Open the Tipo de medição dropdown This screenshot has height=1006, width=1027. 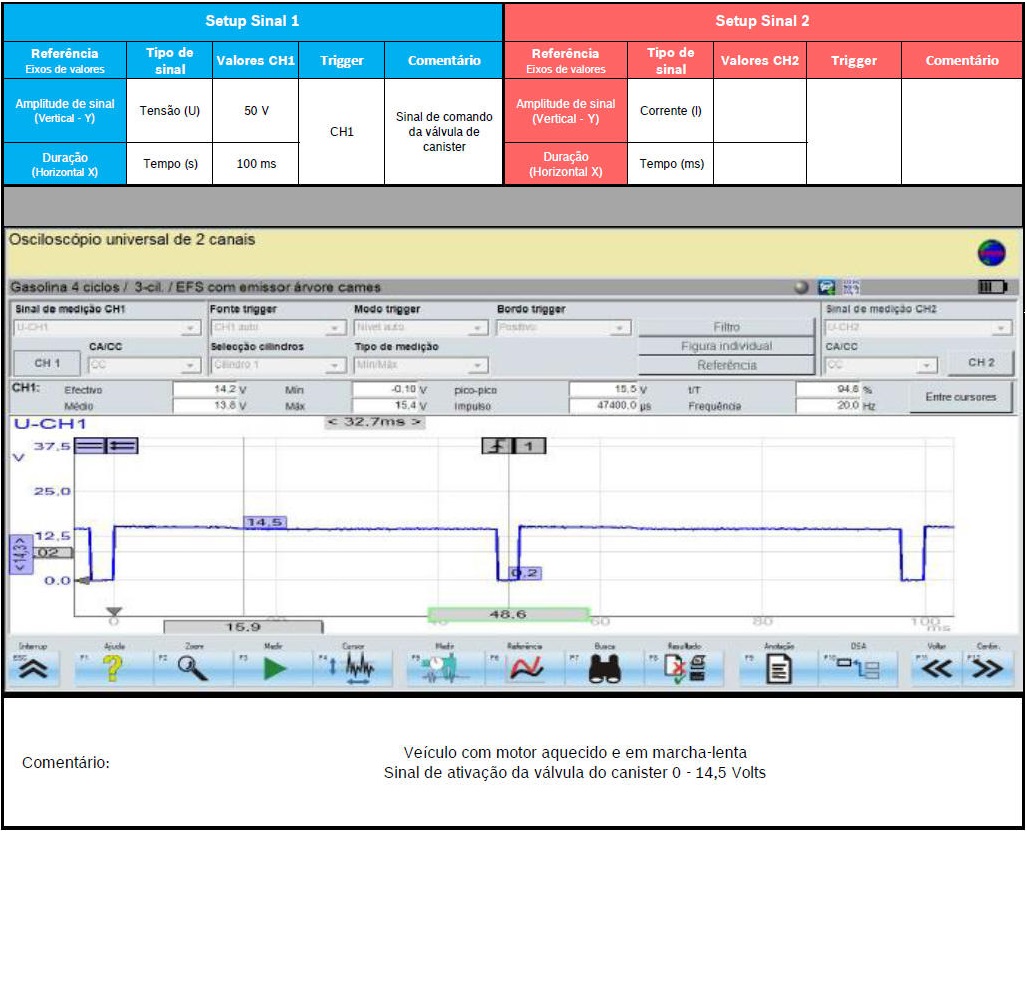click(478, 366)
